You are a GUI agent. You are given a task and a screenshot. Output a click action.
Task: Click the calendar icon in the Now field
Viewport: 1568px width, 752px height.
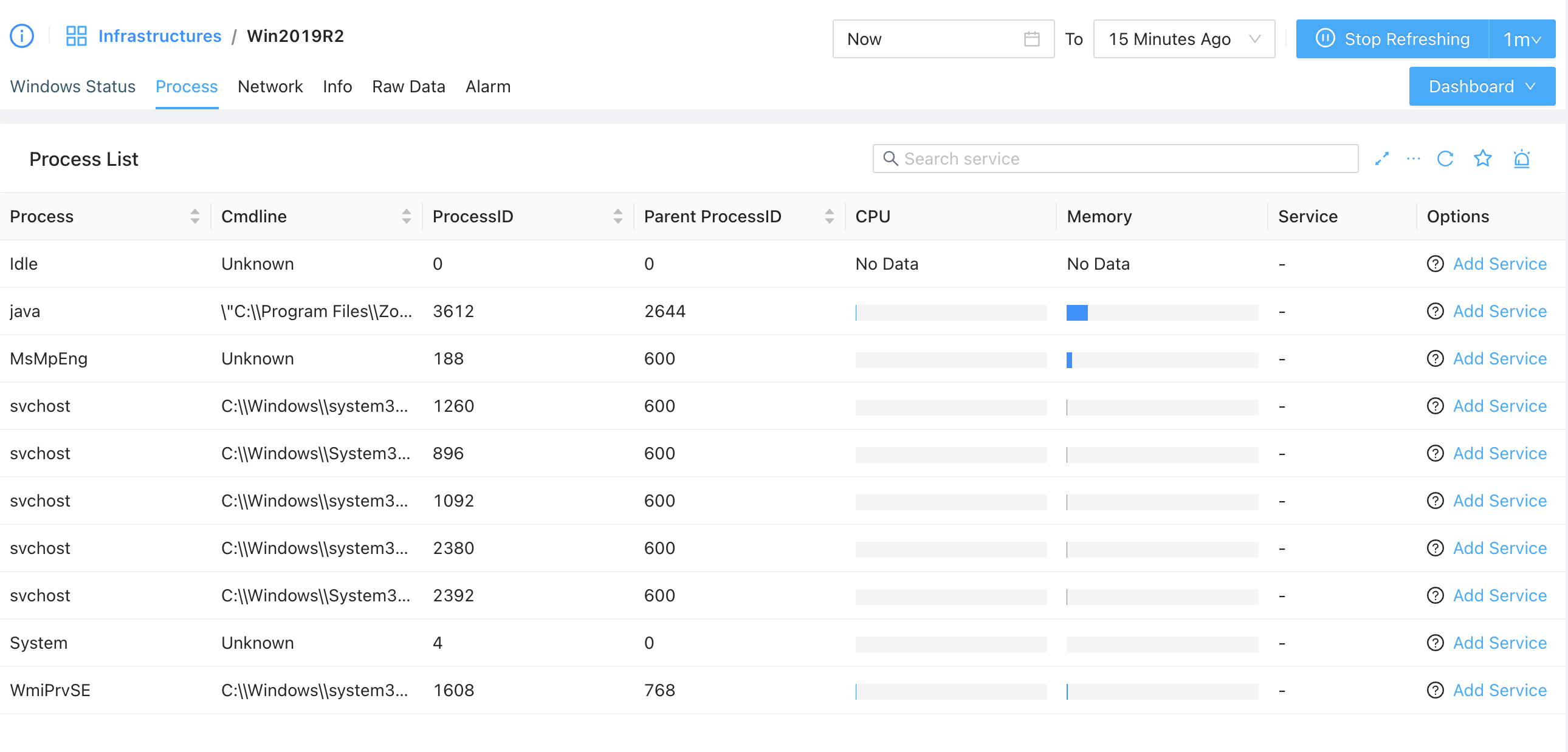(x=1031, y=39)
